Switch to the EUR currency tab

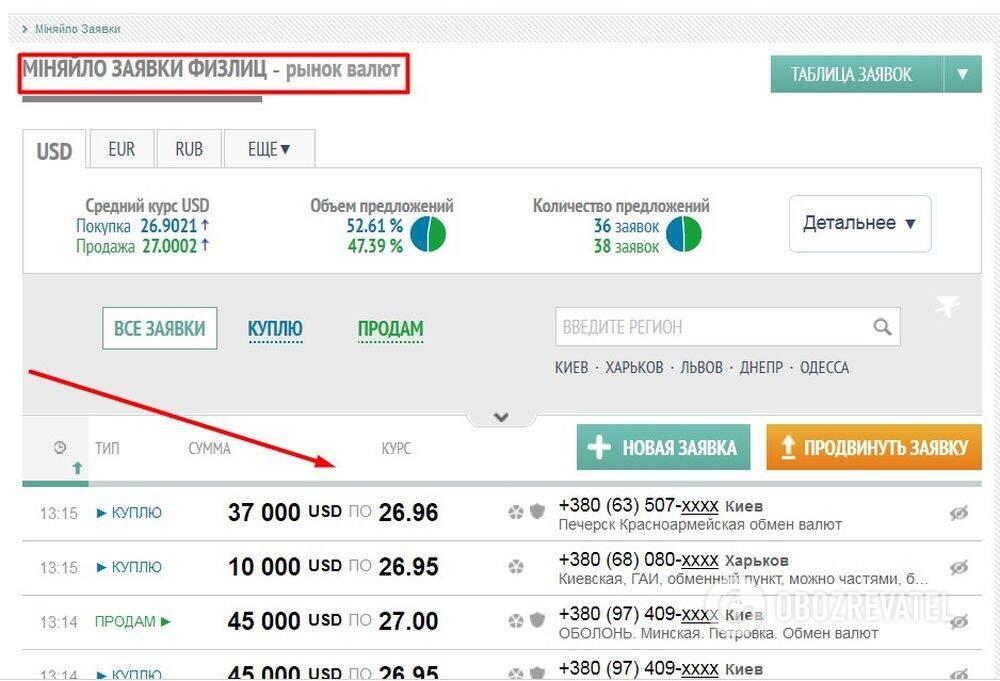tap(121, 149)
